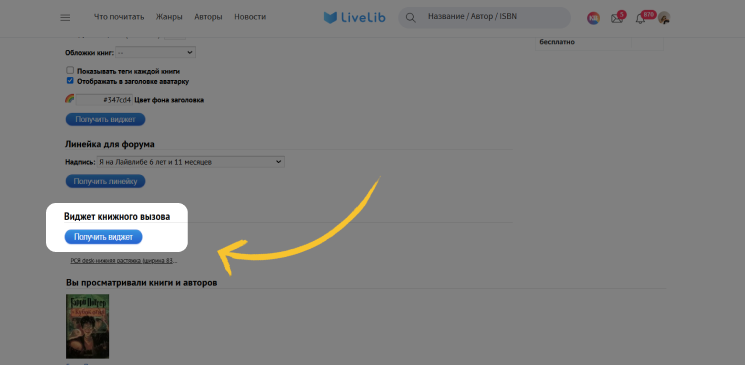Click 'Цвет фона заголовка' label
The image size is (745, 365).
(x=169, y=100)
